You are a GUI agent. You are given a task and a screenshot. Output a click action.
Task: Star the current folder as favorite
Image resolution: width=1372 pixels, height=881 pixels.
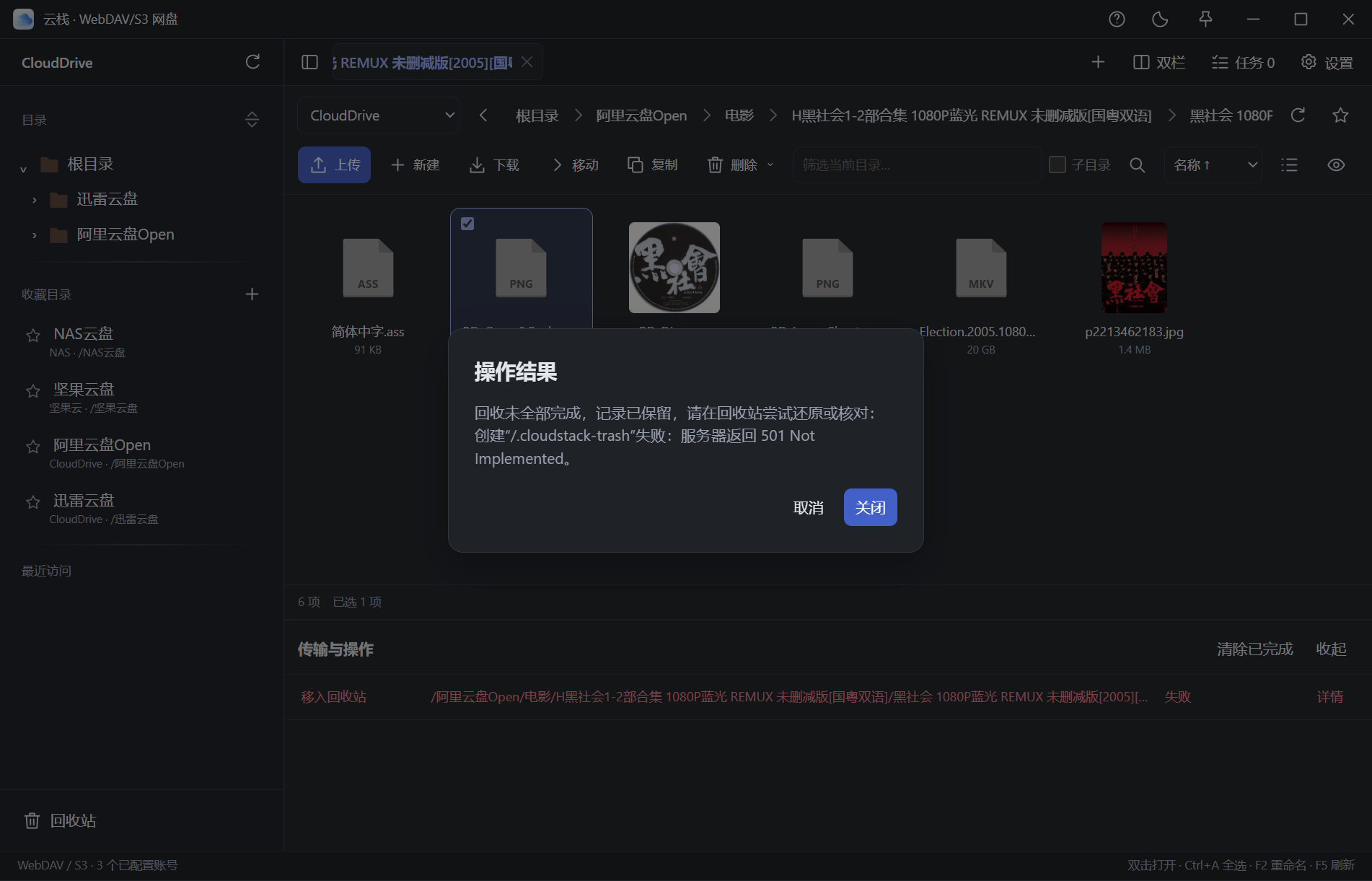click(1340, 115)
